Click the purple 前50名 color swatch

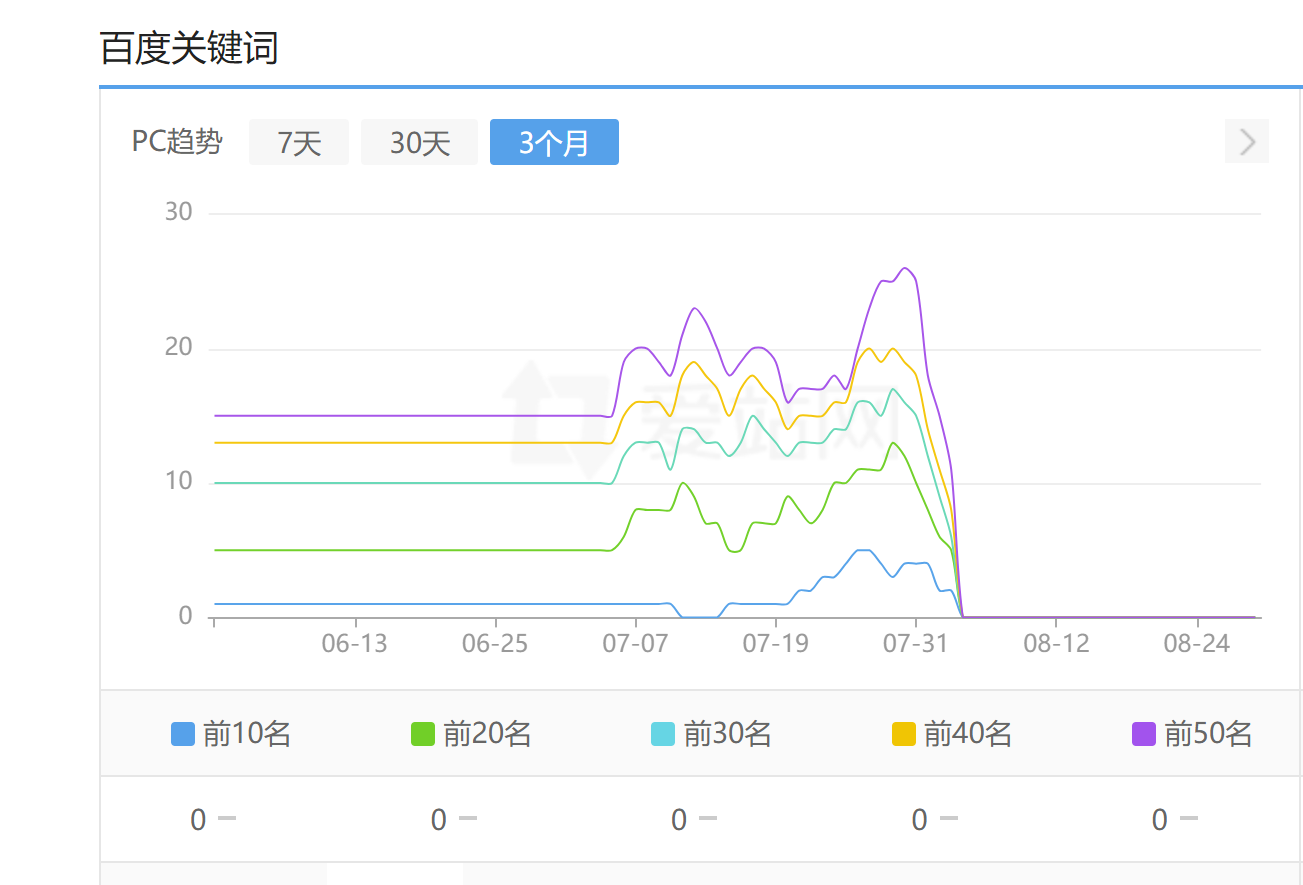[1144, 734]
